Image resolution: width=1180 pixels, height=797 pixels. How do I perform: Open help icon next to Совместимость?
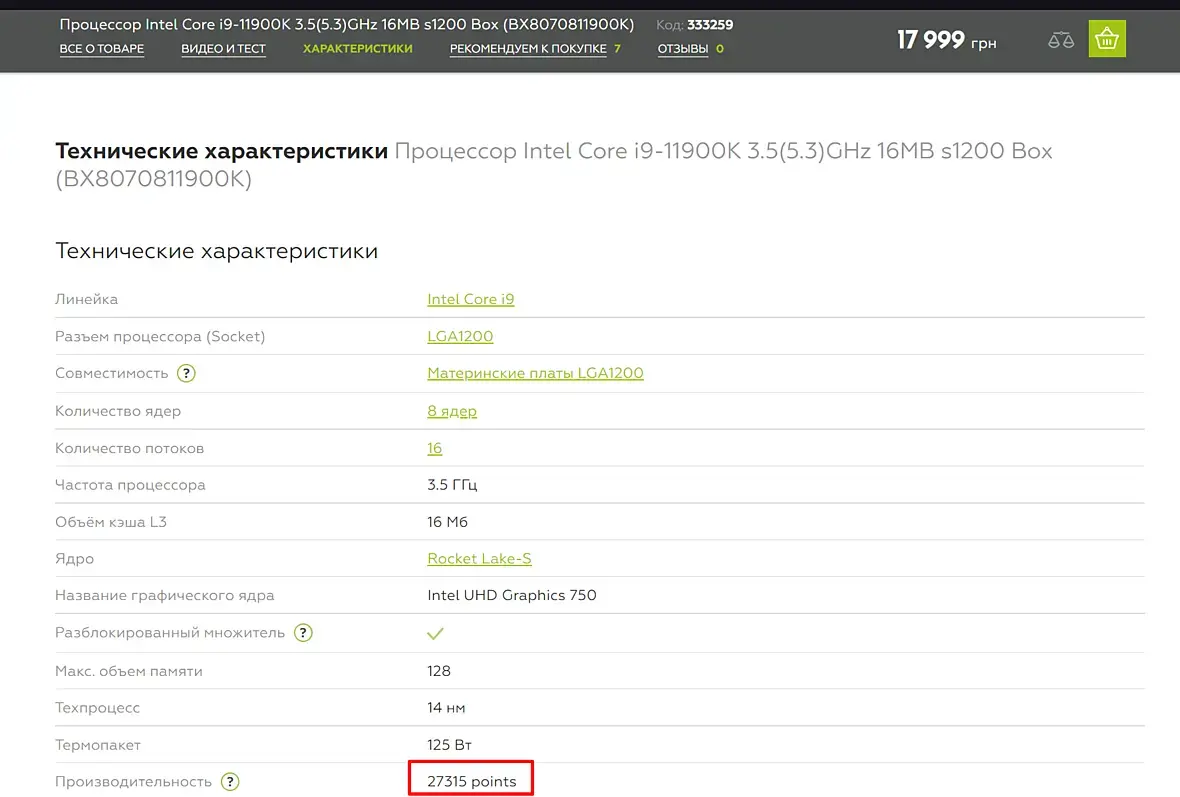click(186, 373)
